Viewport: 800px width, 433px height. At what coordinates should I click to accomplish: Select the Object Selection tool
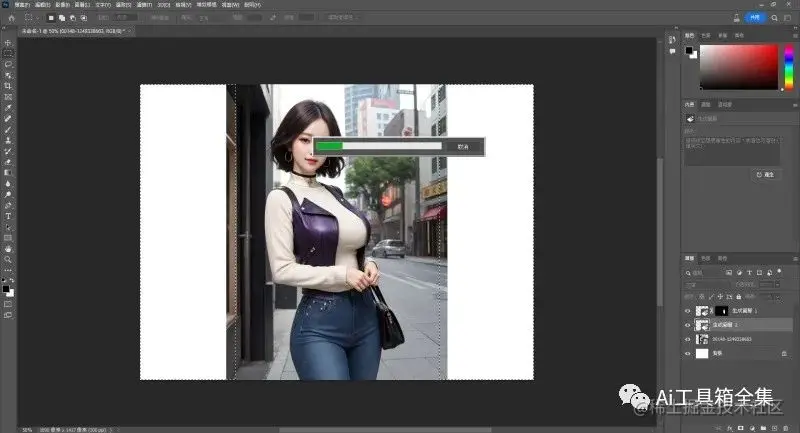[8, 75]
